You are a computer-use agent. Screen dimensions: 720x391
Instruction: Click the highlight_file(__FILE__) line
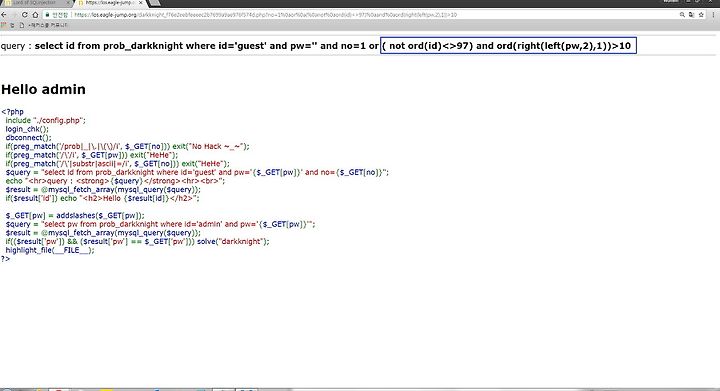click(x=50, y=250)
